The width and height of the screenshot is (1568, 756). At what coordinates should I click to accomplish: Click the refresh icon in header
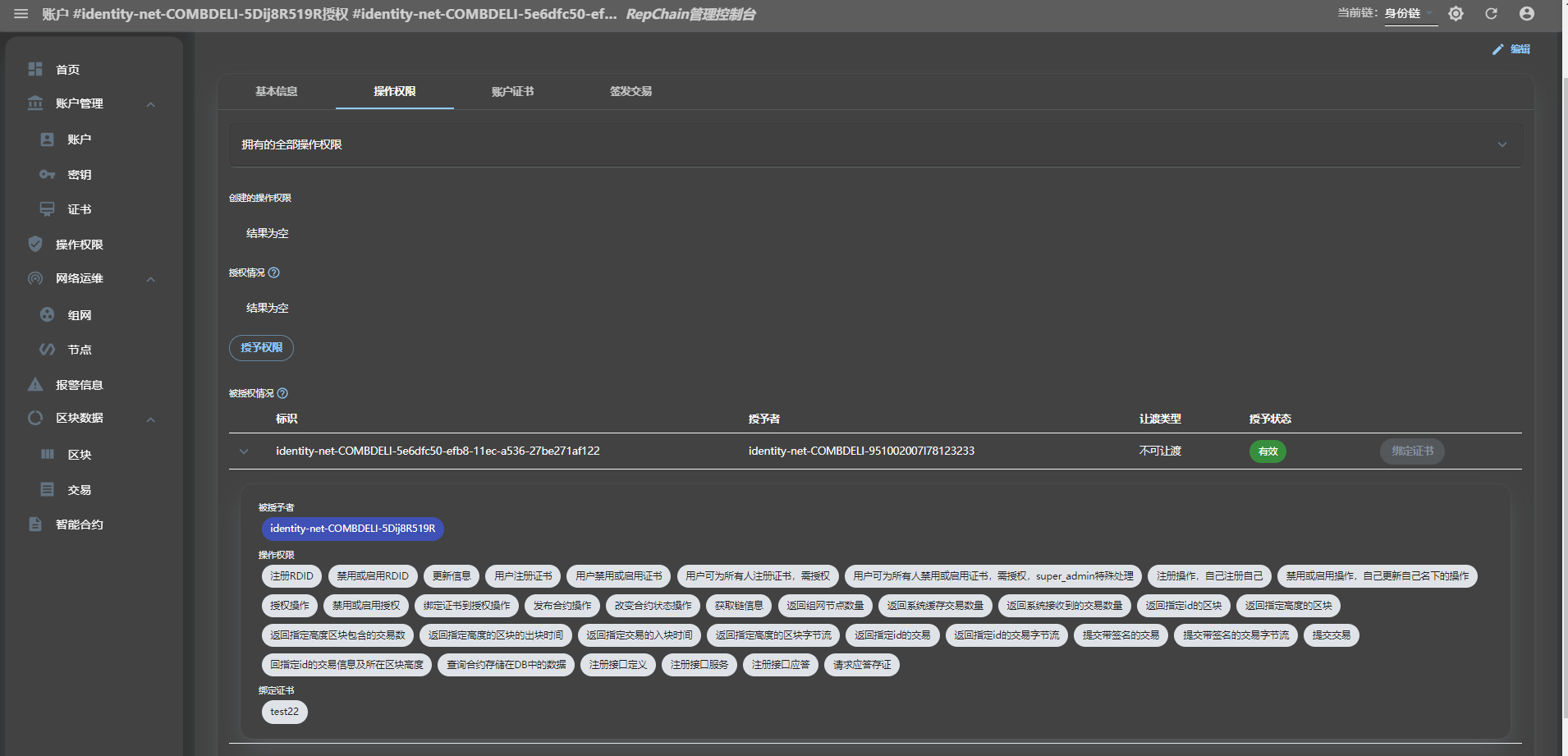[1491, 14]
